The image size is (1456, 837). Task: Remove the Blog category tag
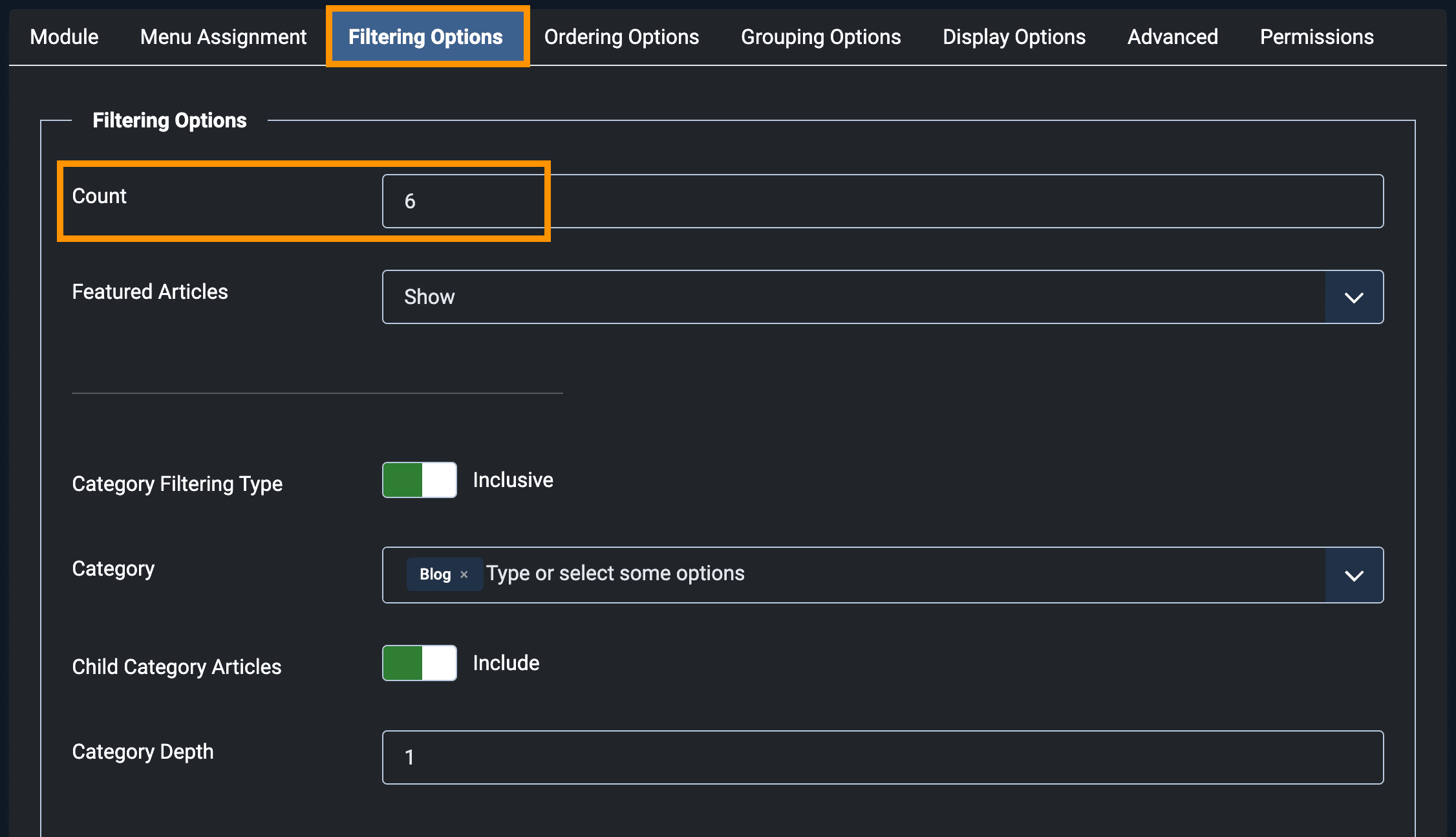pos(464,574)
